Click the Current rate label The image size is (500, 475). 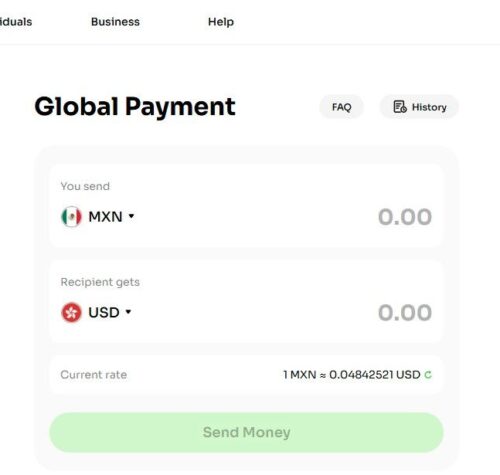coord(94,375)
